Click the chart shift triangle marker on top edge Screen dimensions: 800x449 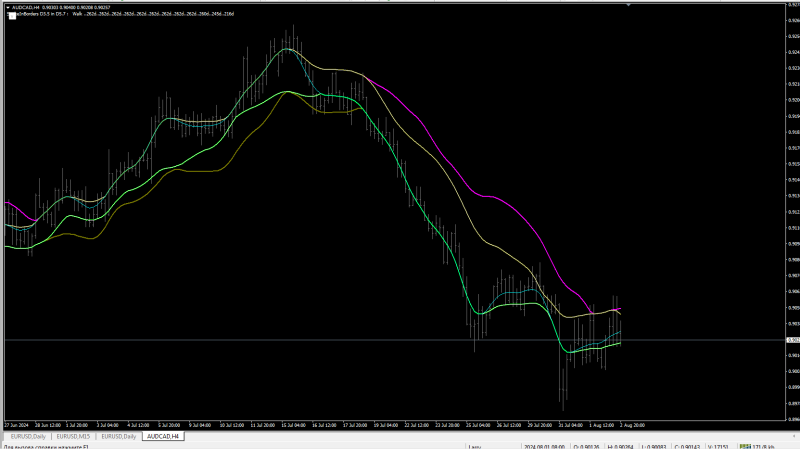coord(629,5)
